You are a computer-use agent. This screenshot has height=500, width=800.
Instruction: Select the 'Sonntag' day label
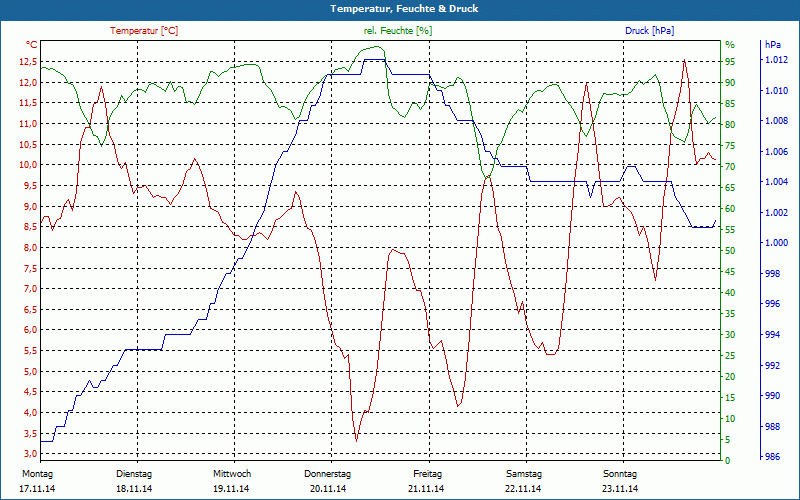click(620, 474)
